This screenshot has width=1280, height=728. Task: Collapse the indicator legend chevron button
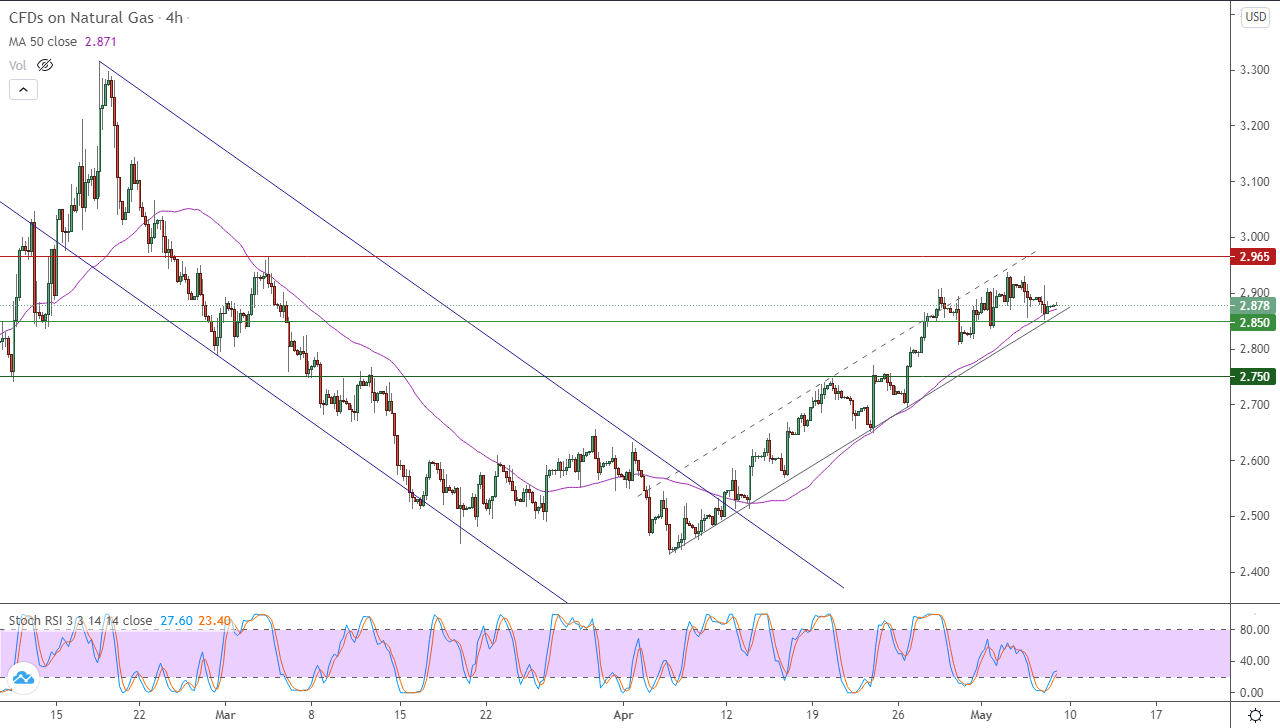click(23, 89)
